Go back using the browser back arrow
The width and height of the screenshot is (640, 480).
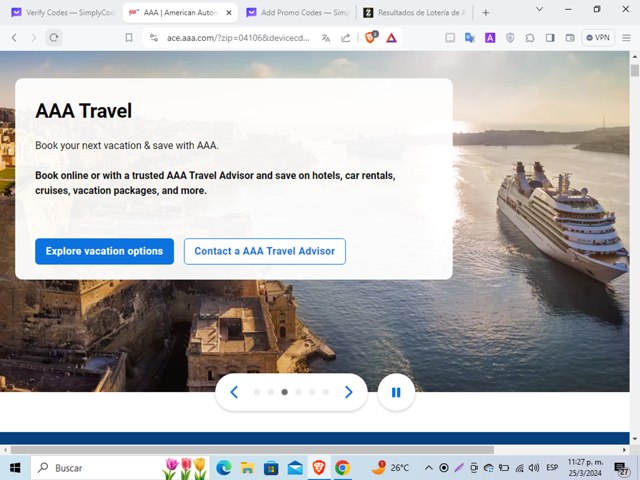pos(14,38)
